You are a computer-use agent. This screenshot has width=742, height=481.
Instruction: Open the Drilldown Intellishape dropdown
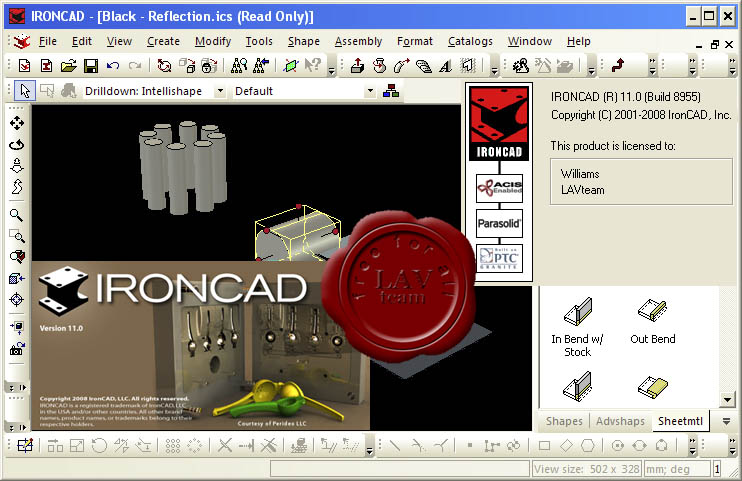[x=220, y=90]
